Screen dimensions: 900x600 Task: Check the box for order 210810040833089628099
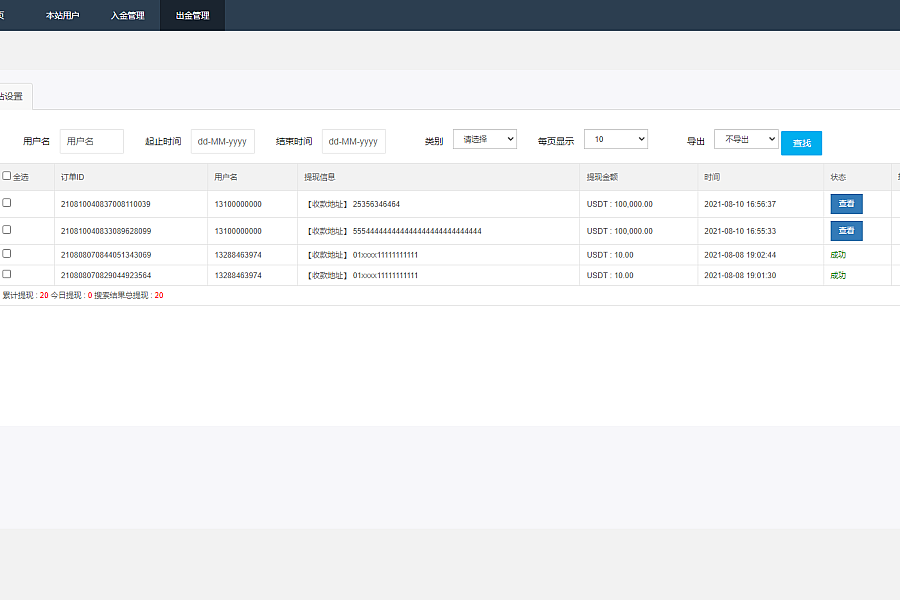tap(7, 230)
